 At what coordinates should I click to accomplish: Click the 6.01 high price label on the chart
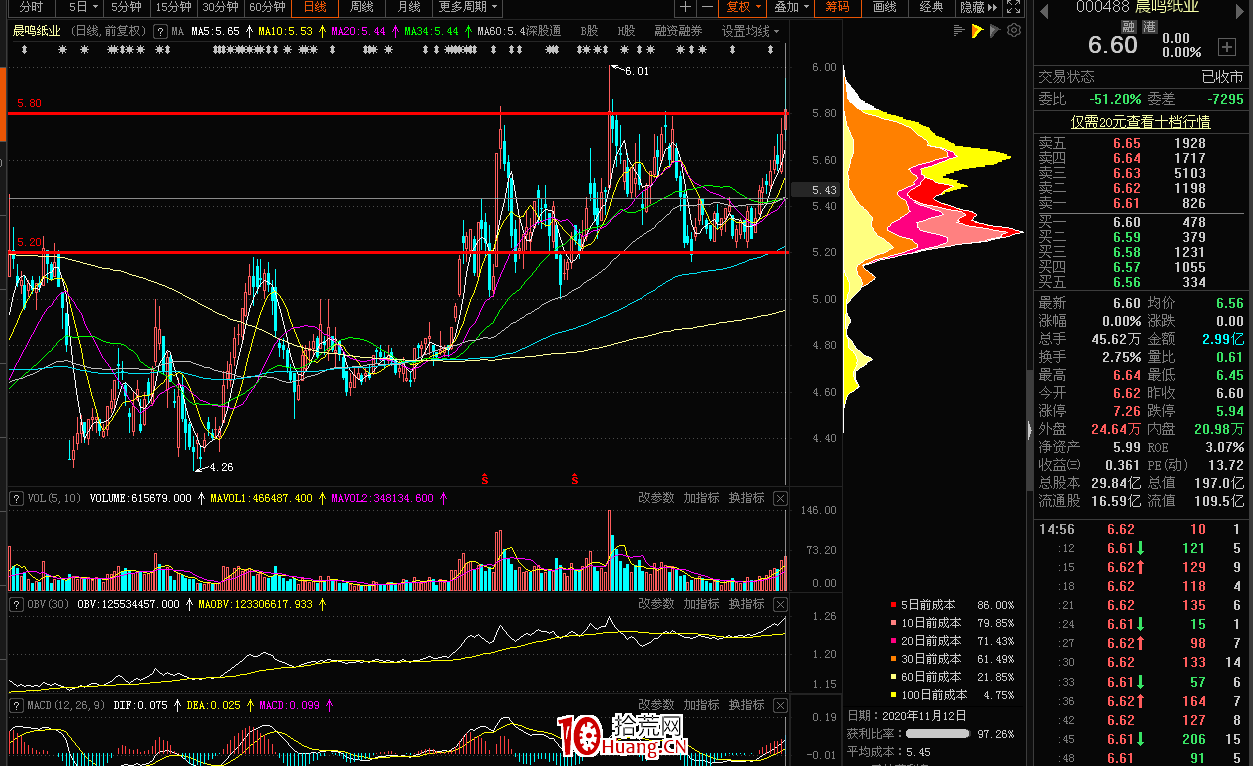pos(636,71)
